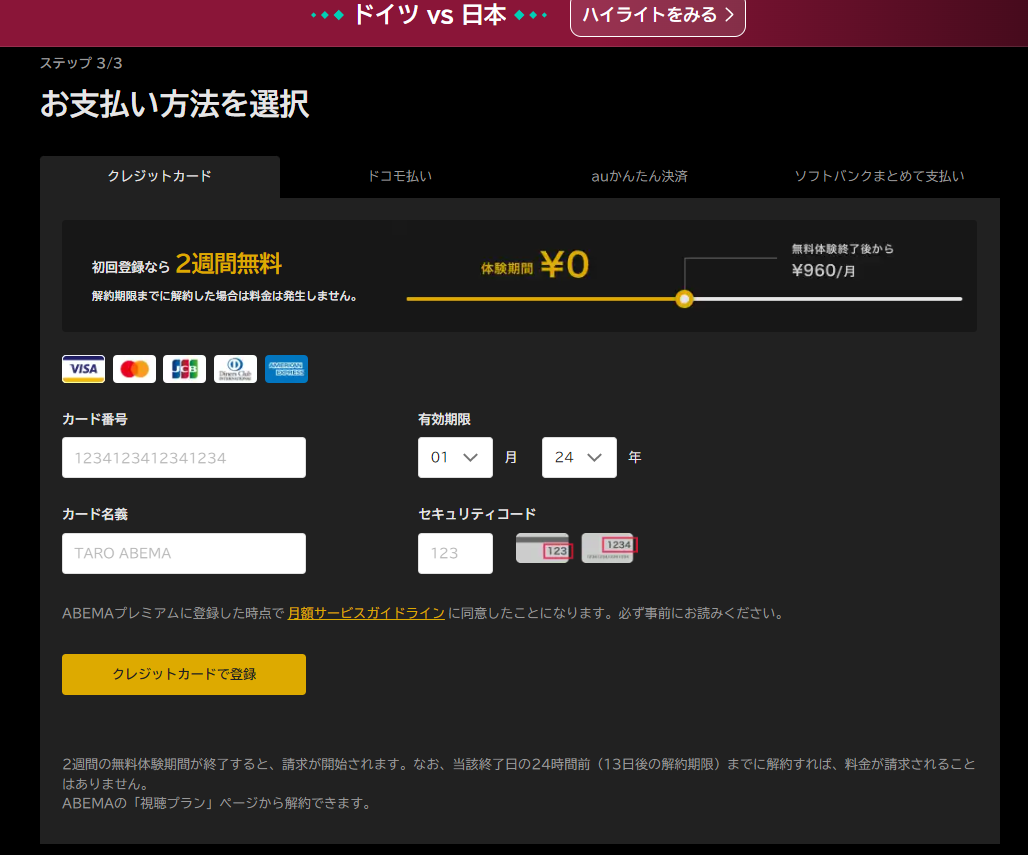1028x855 pixels.
Task: Focus the カード名義 input field
Action: tap(184, 553)
